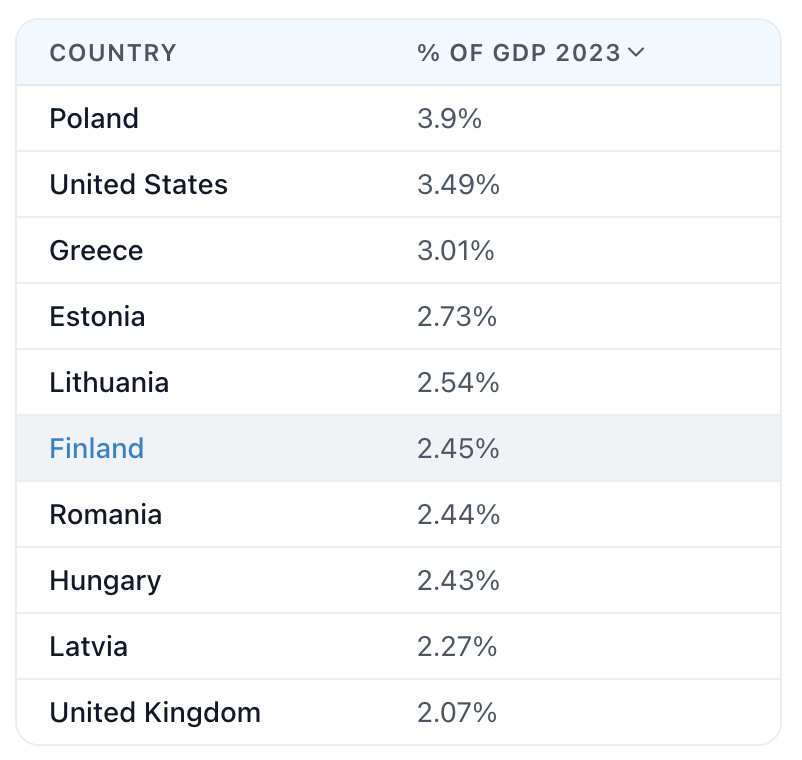Click the Latvia row name

(x=88, y=646)
